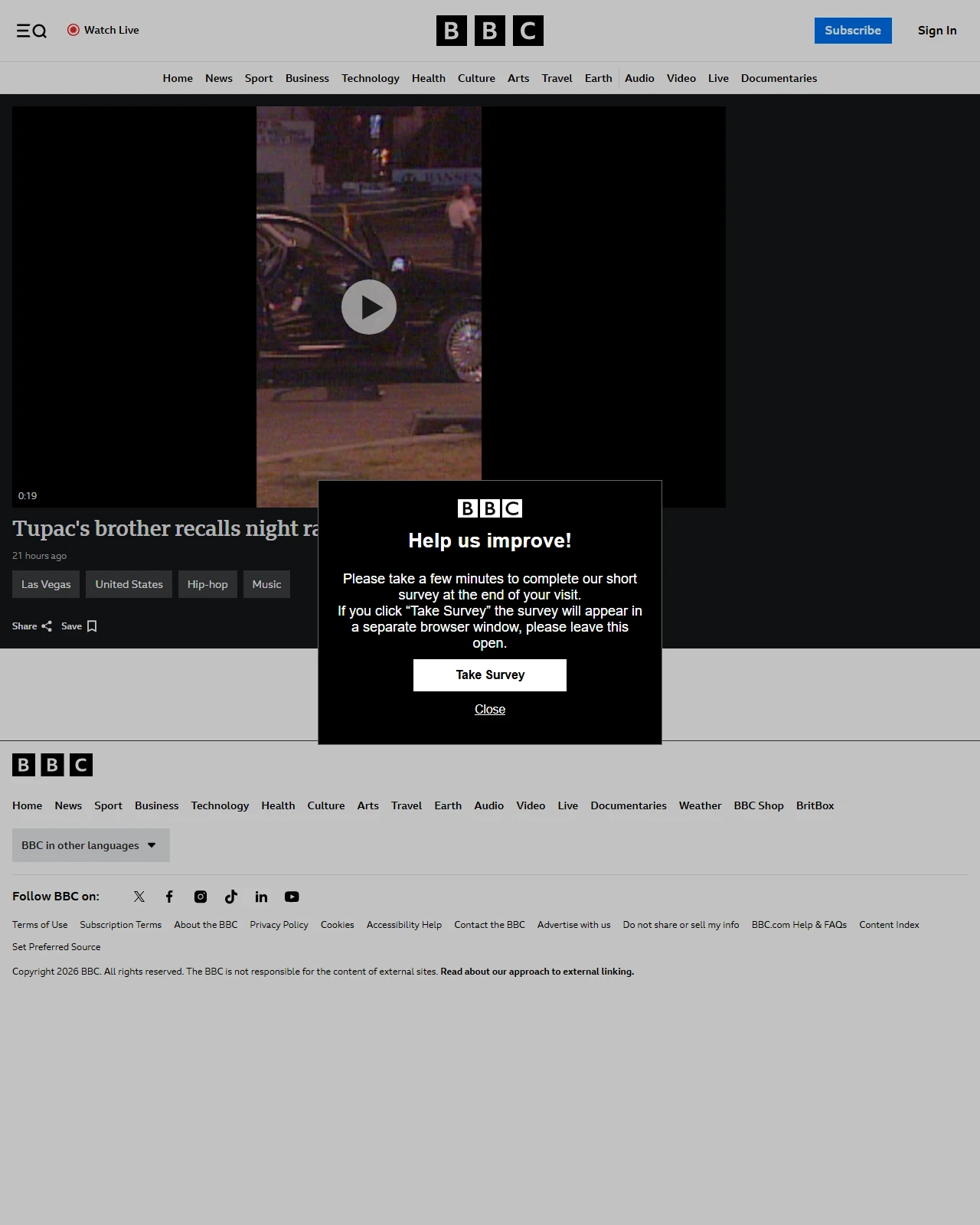Click the Watch Live red dot icon
Image resolution: width=980 pixels, height=1225 pixels.
tap(73, 30)
